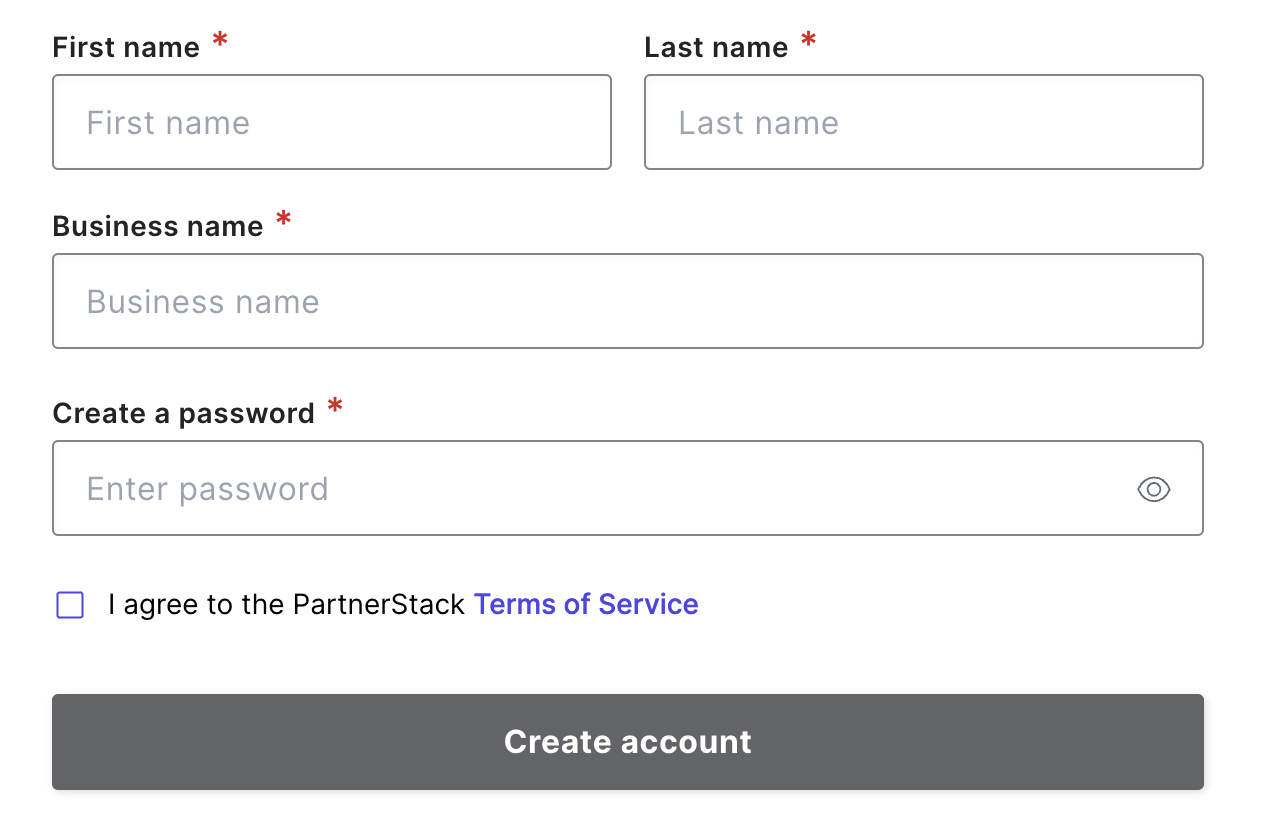Click the Business name field label

(158, 226)
